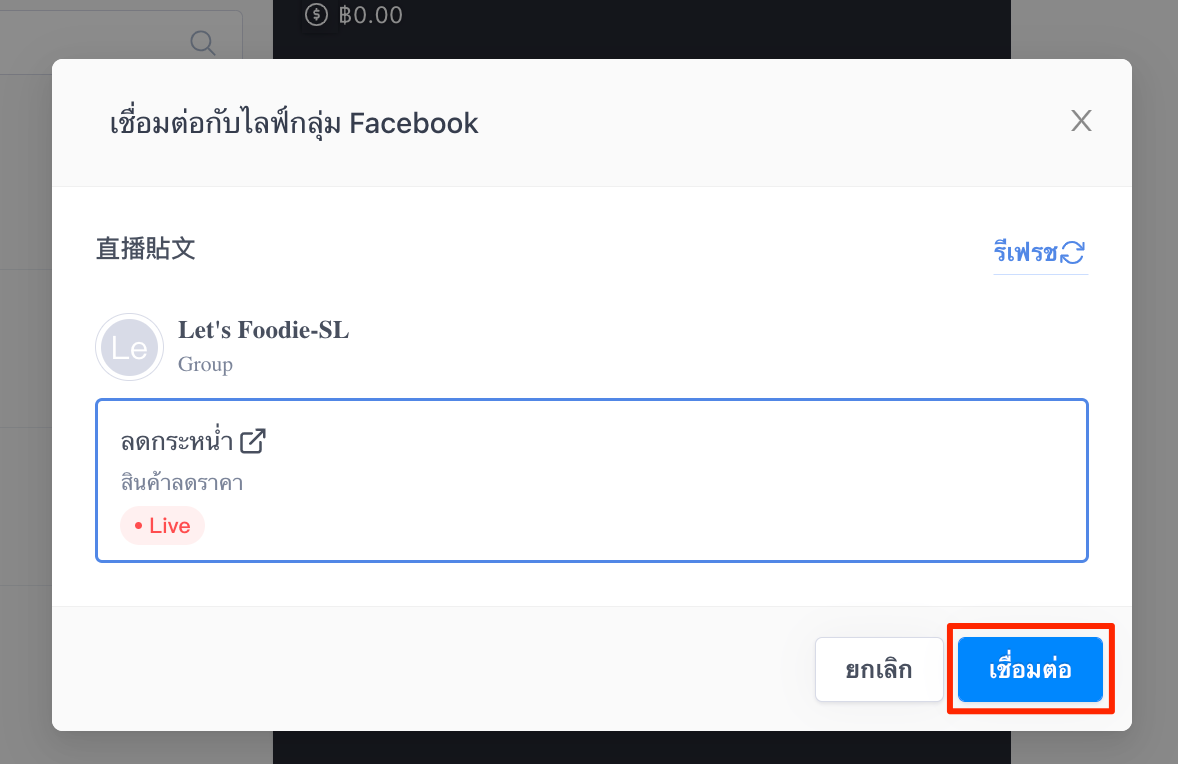Click the dark panel below the dialog
The width and height of the screenshot is (1178, 764).
642,747
